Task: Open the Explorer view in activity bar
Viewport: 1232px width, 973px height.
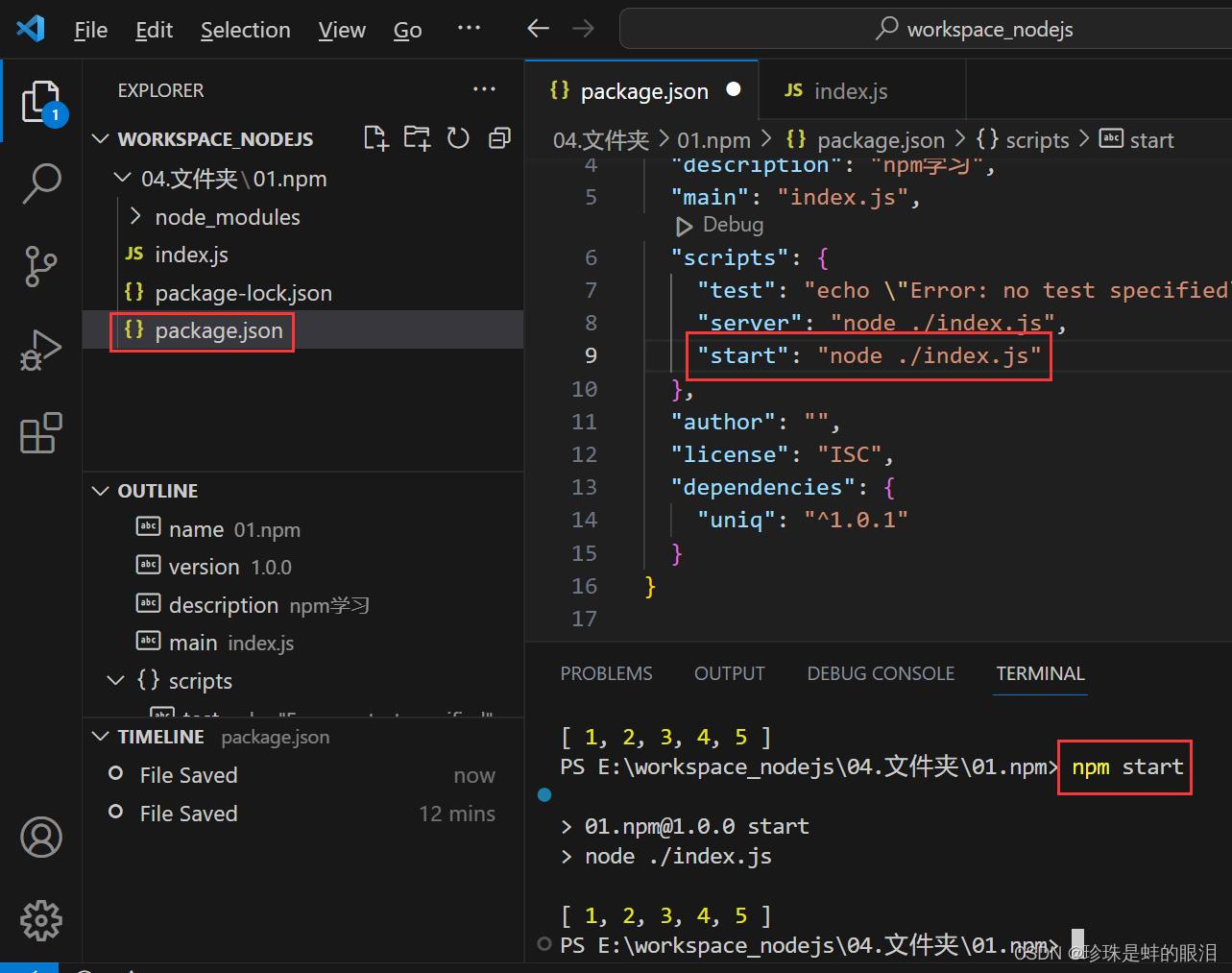Action: click(41, 101)
